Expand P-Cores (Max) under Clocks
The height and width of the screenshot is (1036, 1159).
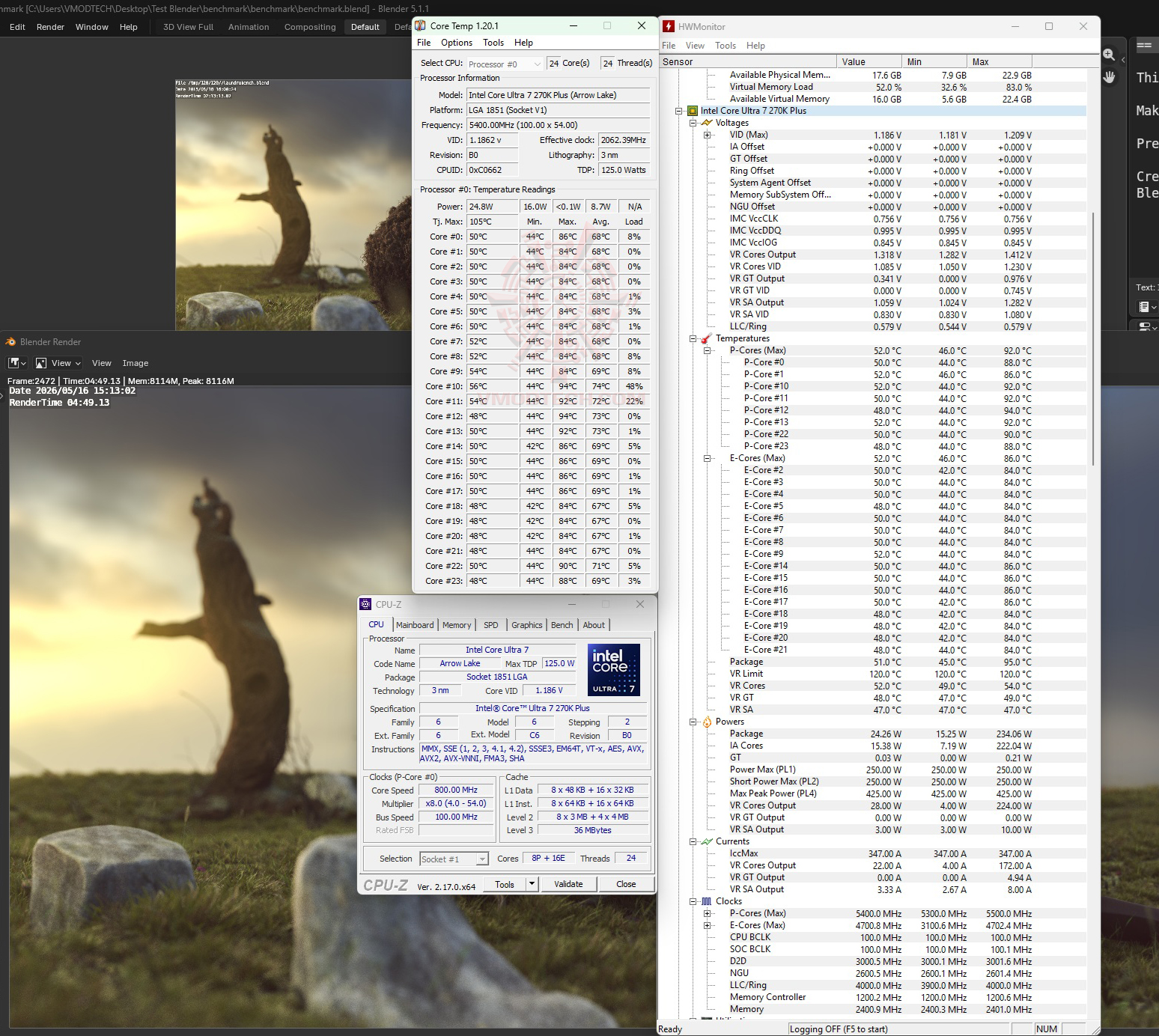707,913
